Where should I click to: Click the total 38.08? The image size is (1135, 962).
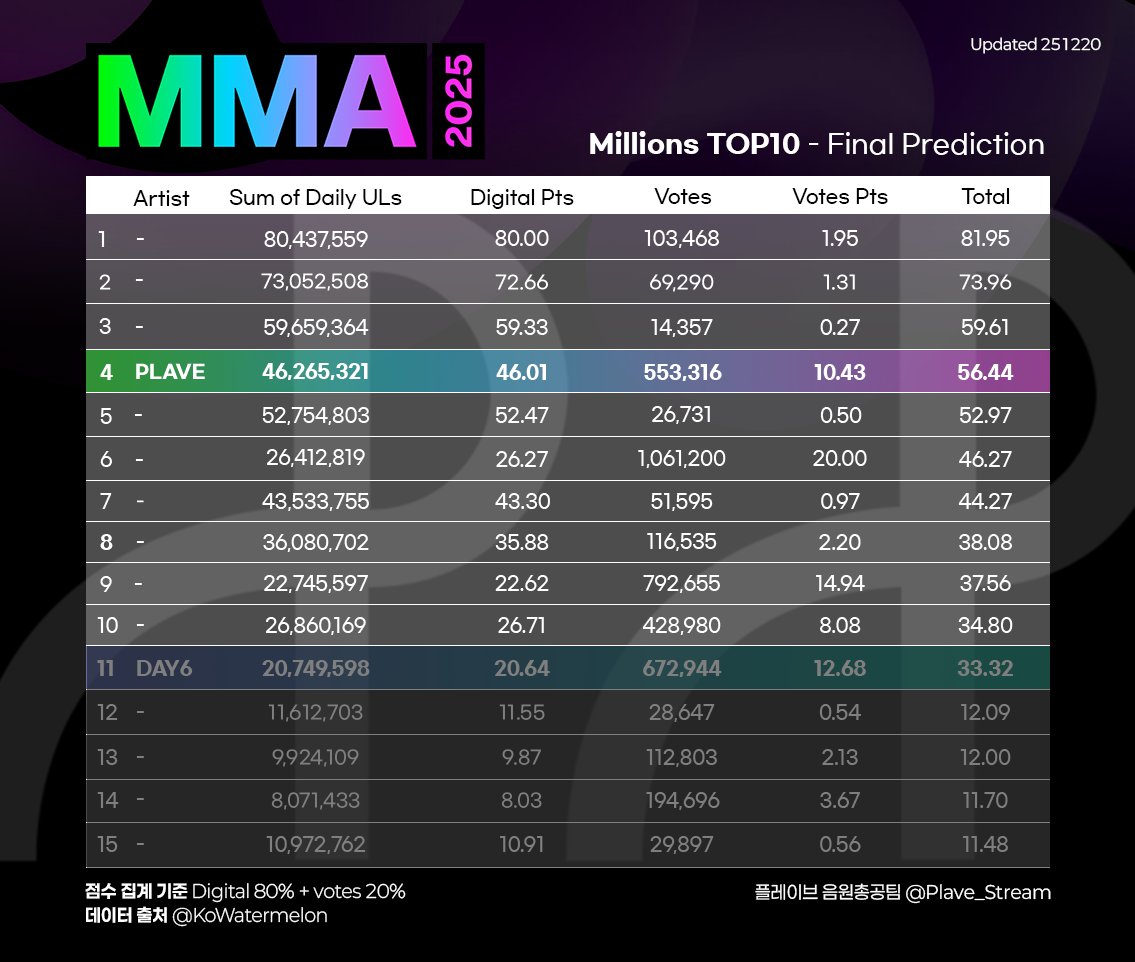985,542
